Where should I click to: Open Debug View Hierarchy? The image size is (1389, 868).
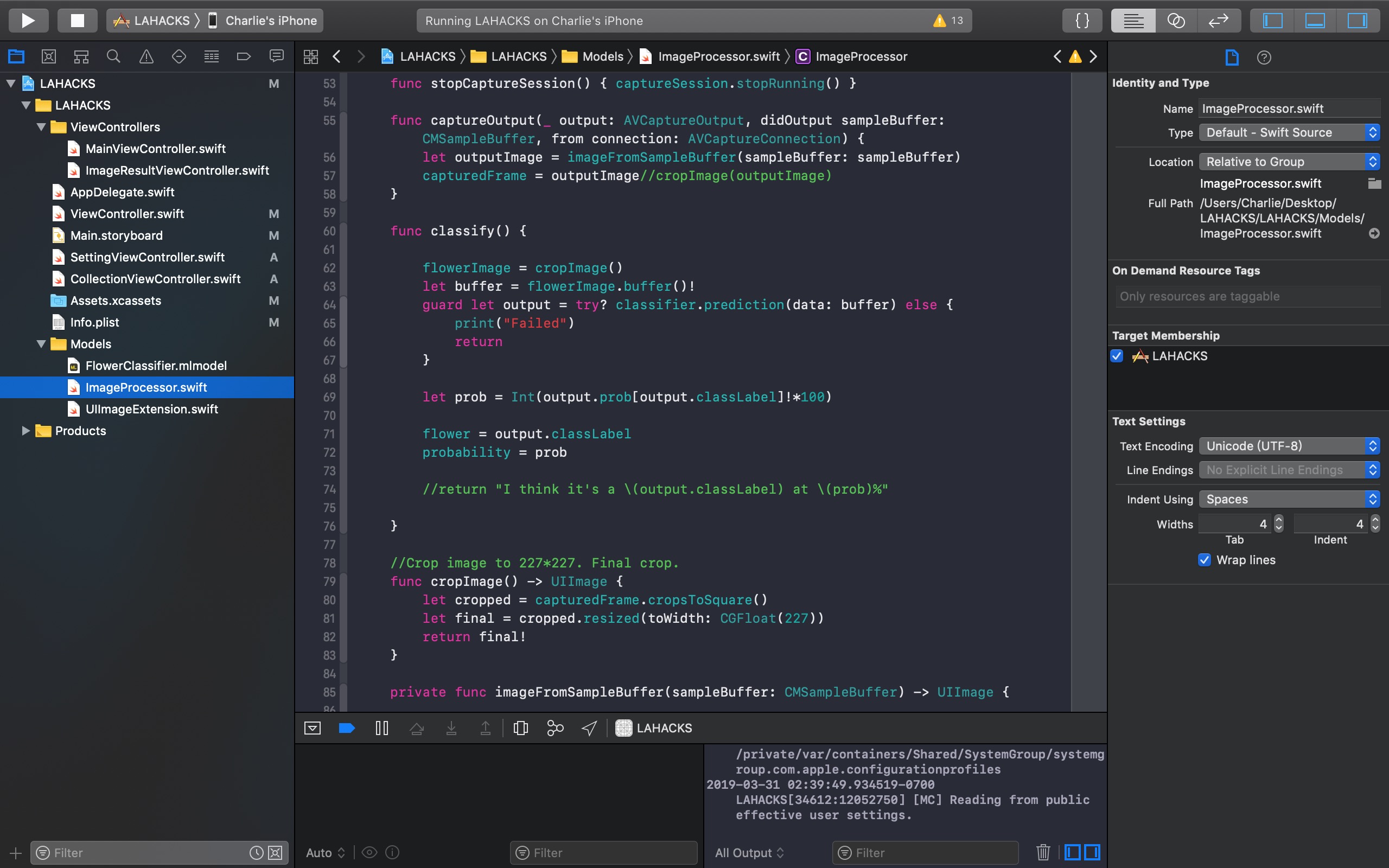pos(520,728)
